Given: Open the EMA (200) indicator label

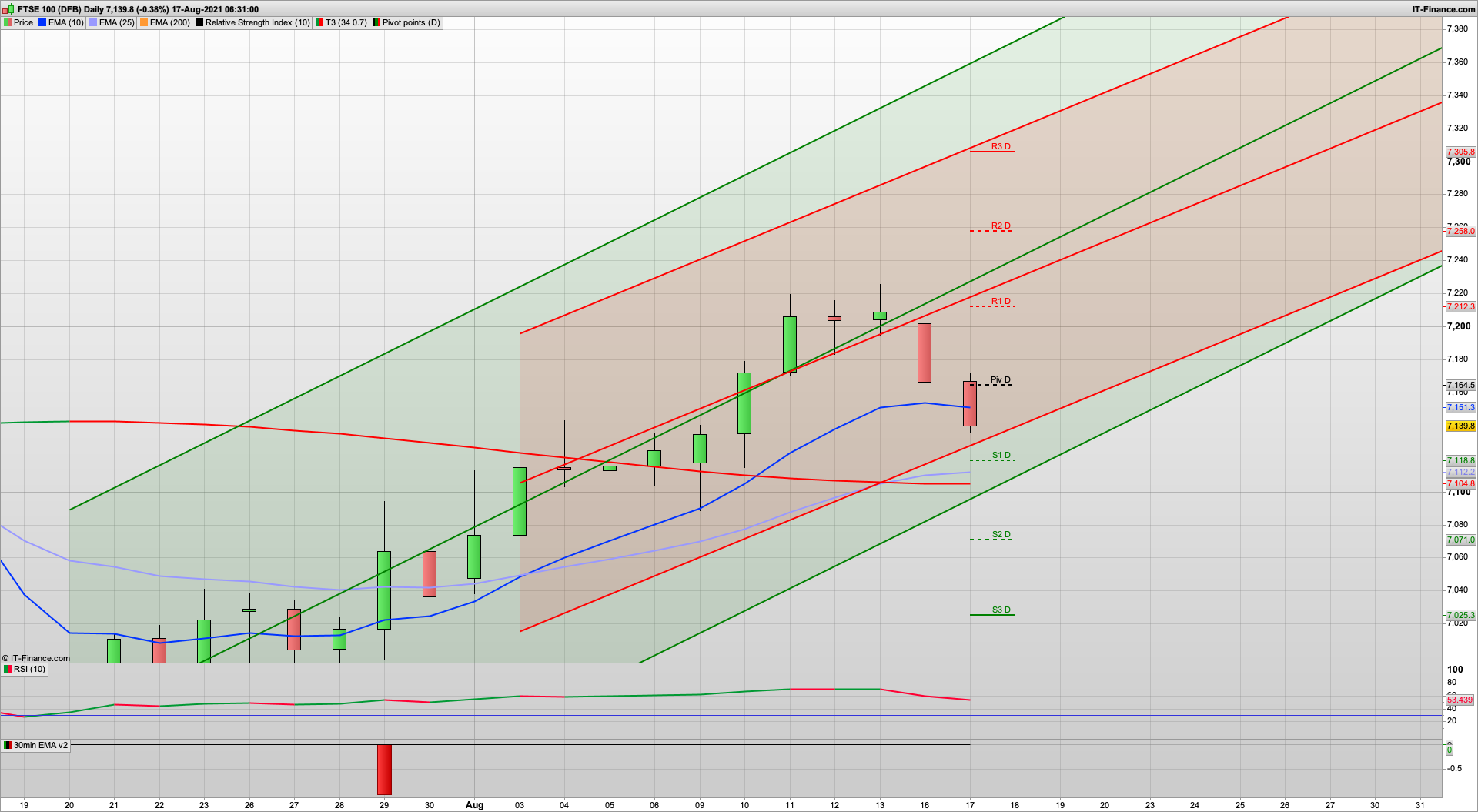Looking at the screenshot, I should pos(169,23).
